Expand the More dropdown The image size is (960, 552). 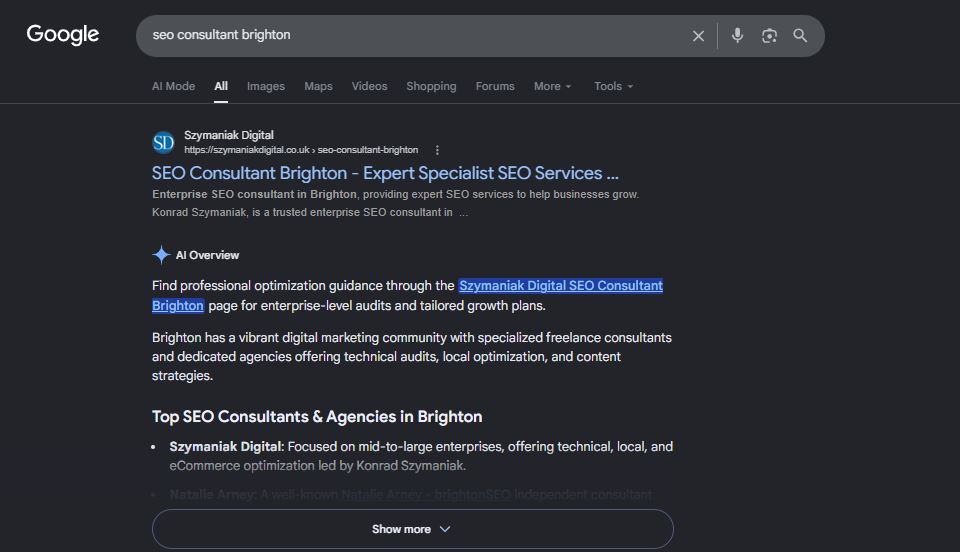pyautogui.click(x=552, y=86)
